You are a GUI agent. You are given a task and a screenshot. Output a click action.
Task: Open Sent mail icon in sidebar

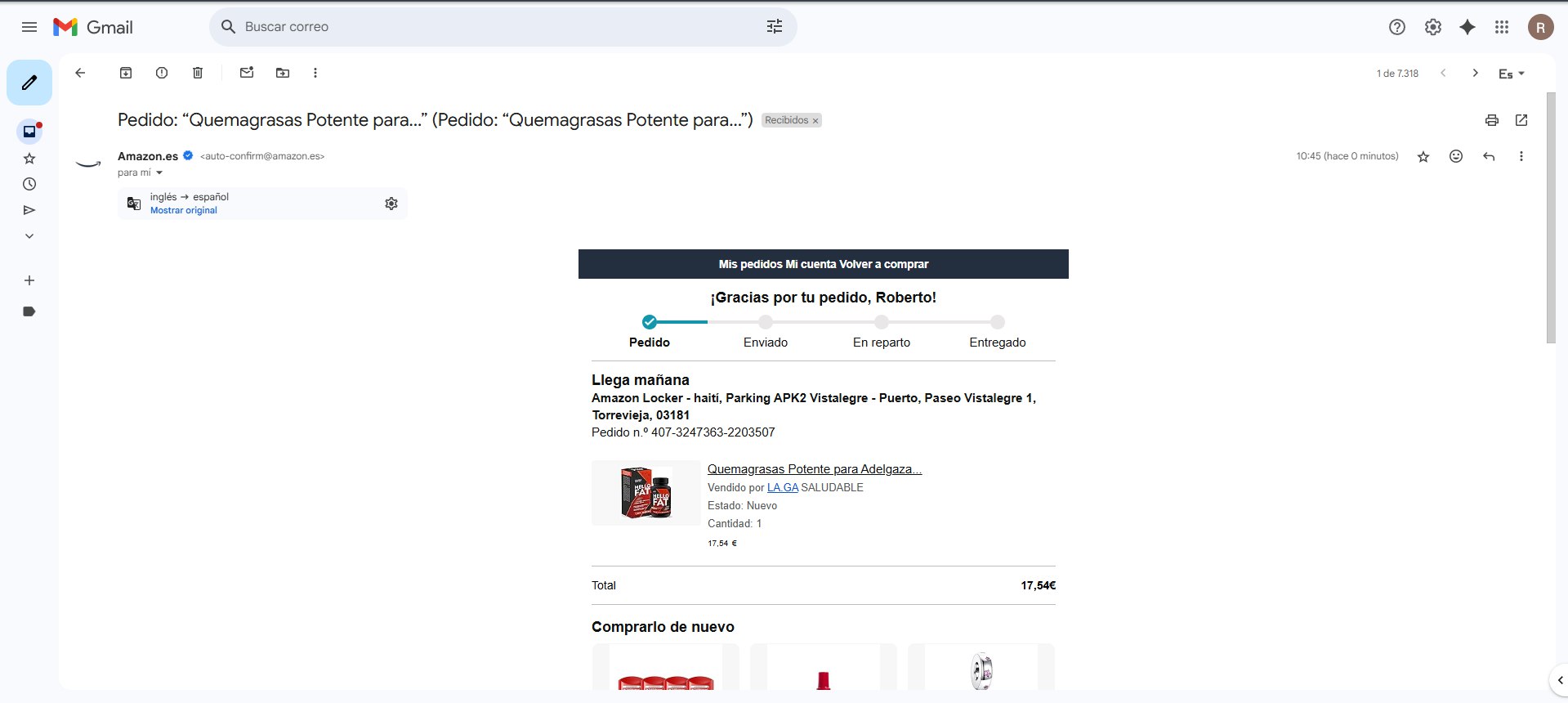tap(29, 210)
